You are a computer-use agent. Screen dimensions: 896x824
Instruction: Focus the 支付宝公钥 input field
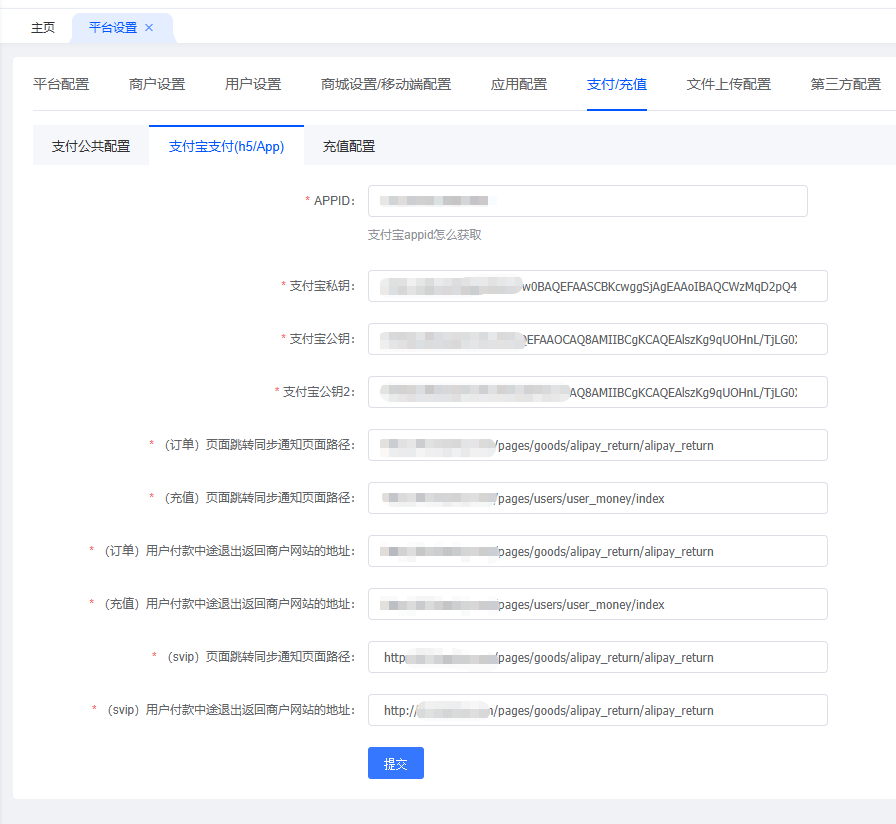(x=597, y=339)
